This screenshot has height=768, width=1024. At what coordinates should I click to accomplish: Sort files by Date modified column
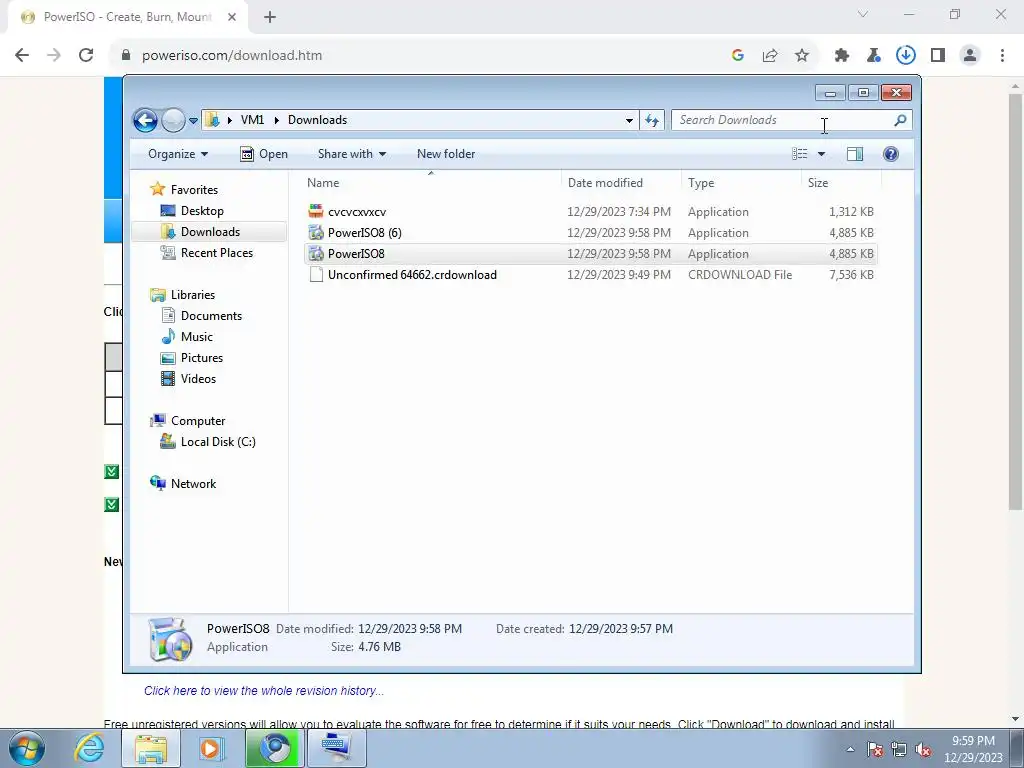click(621, 183)
